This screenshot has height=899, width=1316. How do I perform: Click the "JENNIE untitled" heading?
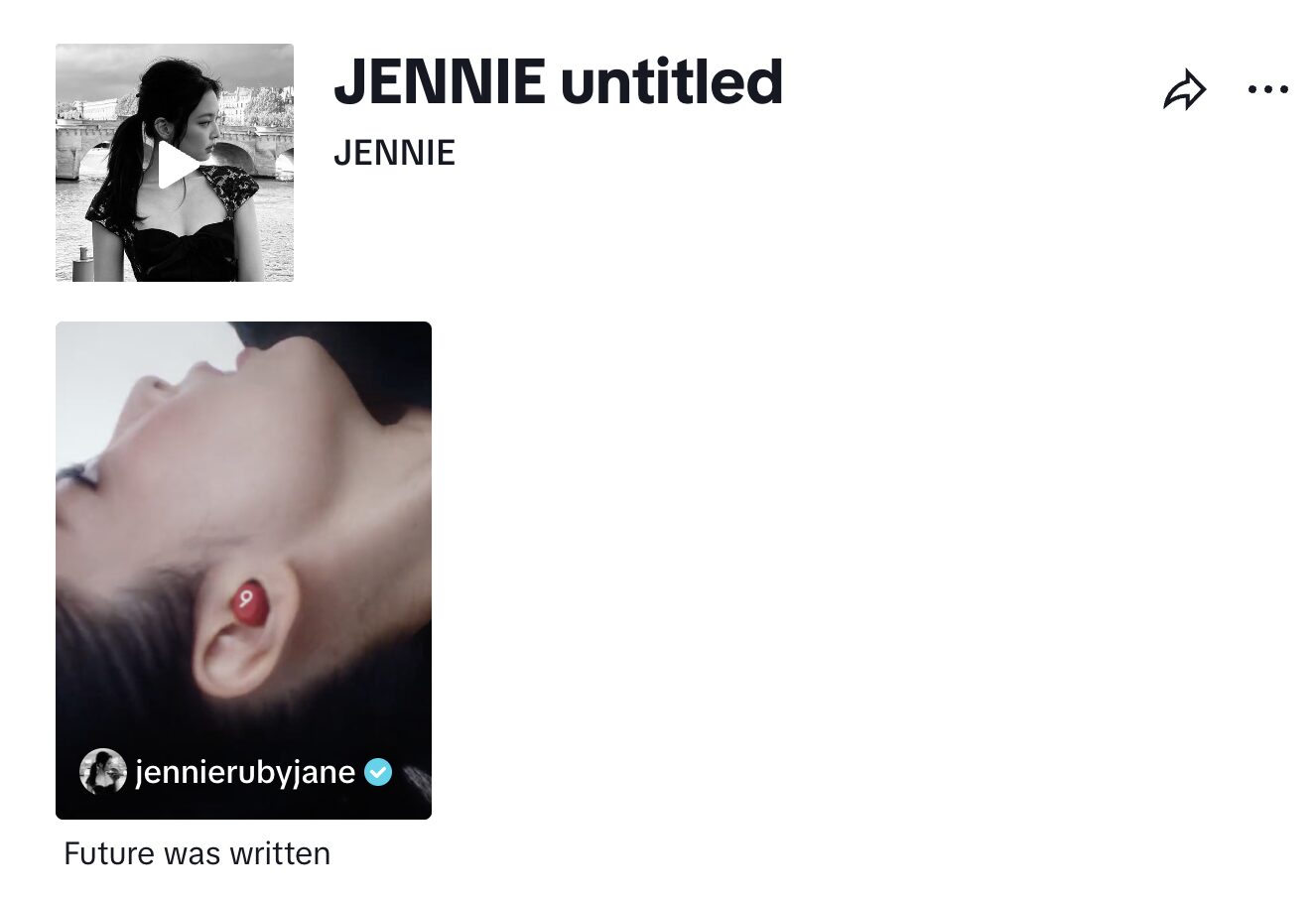click(x=558, y=81)
